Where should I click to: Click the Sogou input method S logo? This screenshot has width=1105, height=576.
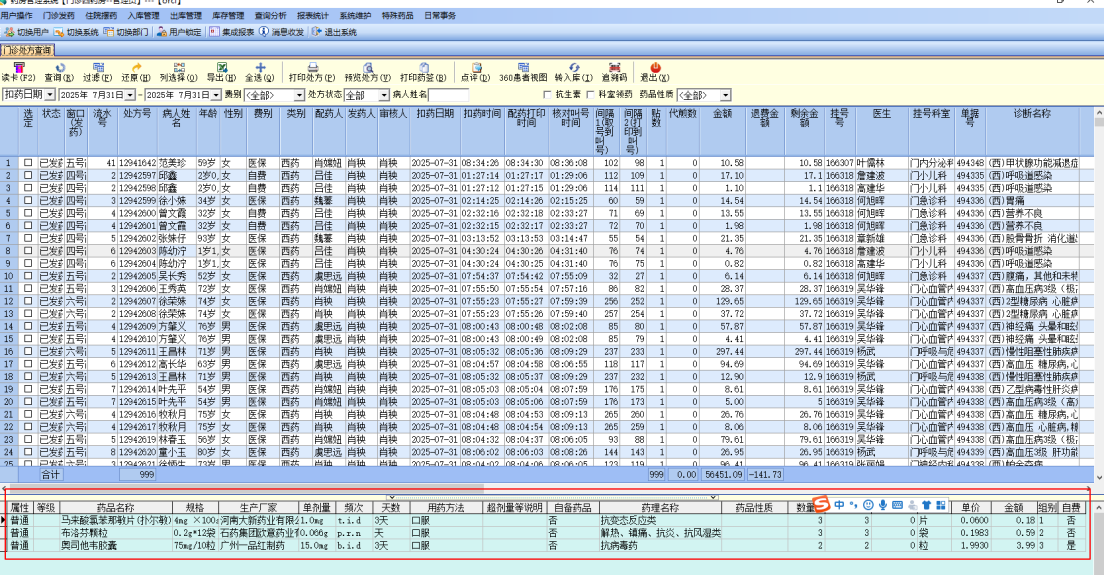[x=822, y=503]
